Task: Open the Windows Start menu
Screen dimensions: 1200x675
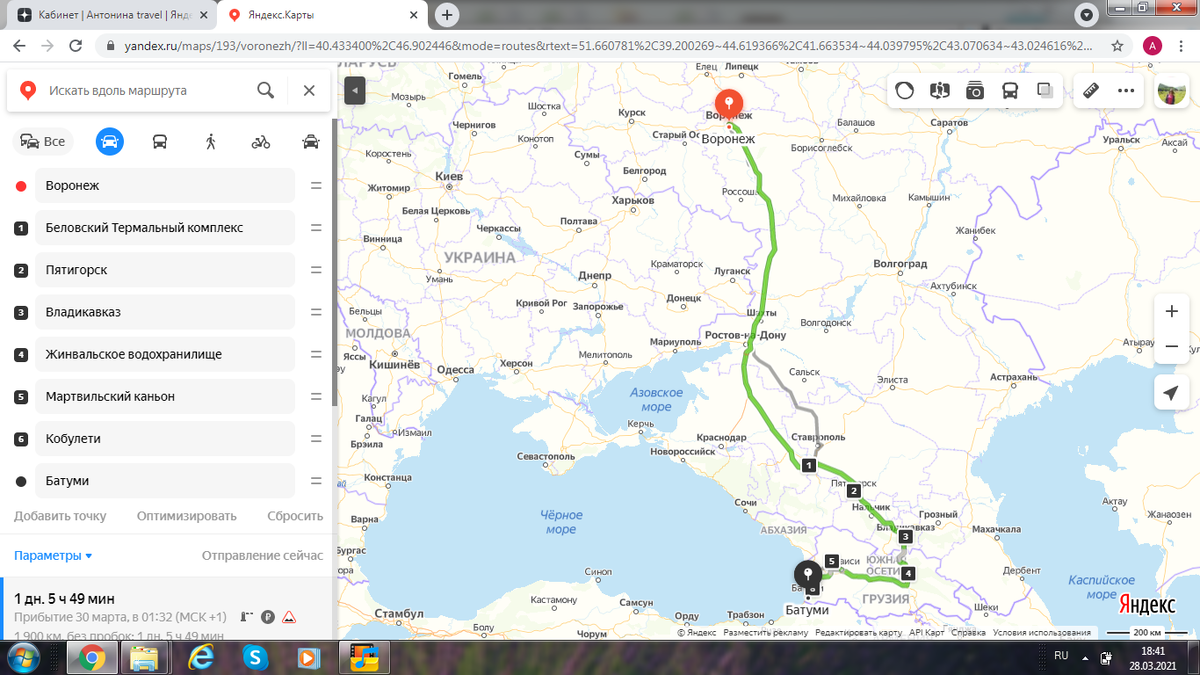Action: [21, 658]
